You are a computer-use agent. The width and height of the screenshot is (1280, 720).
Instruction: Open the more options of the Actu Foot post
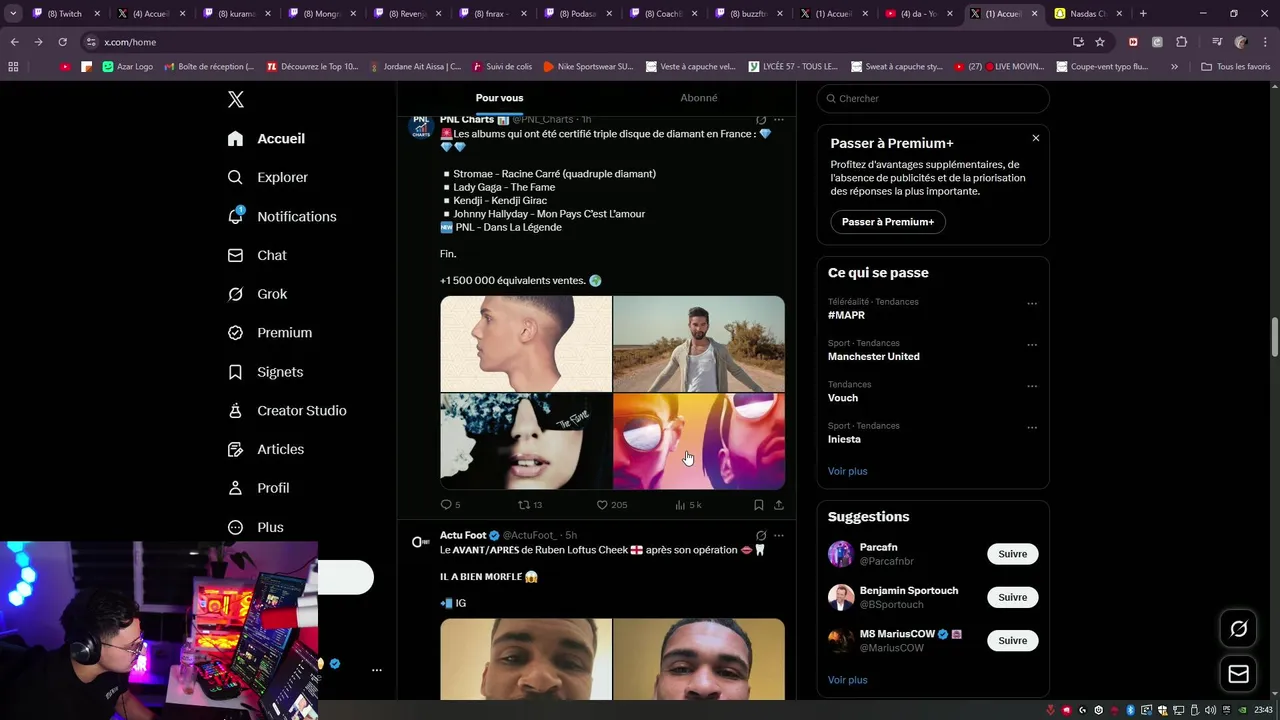click(x=779, y=536)
